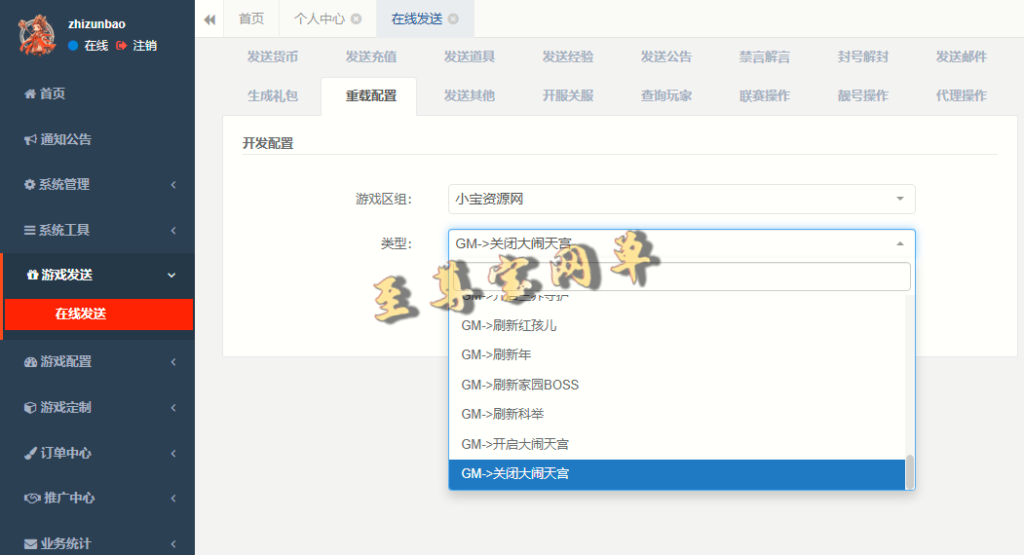Click the dropdown list scrollbar
The height and width of the screenshot is (555, 1024).
909,471
